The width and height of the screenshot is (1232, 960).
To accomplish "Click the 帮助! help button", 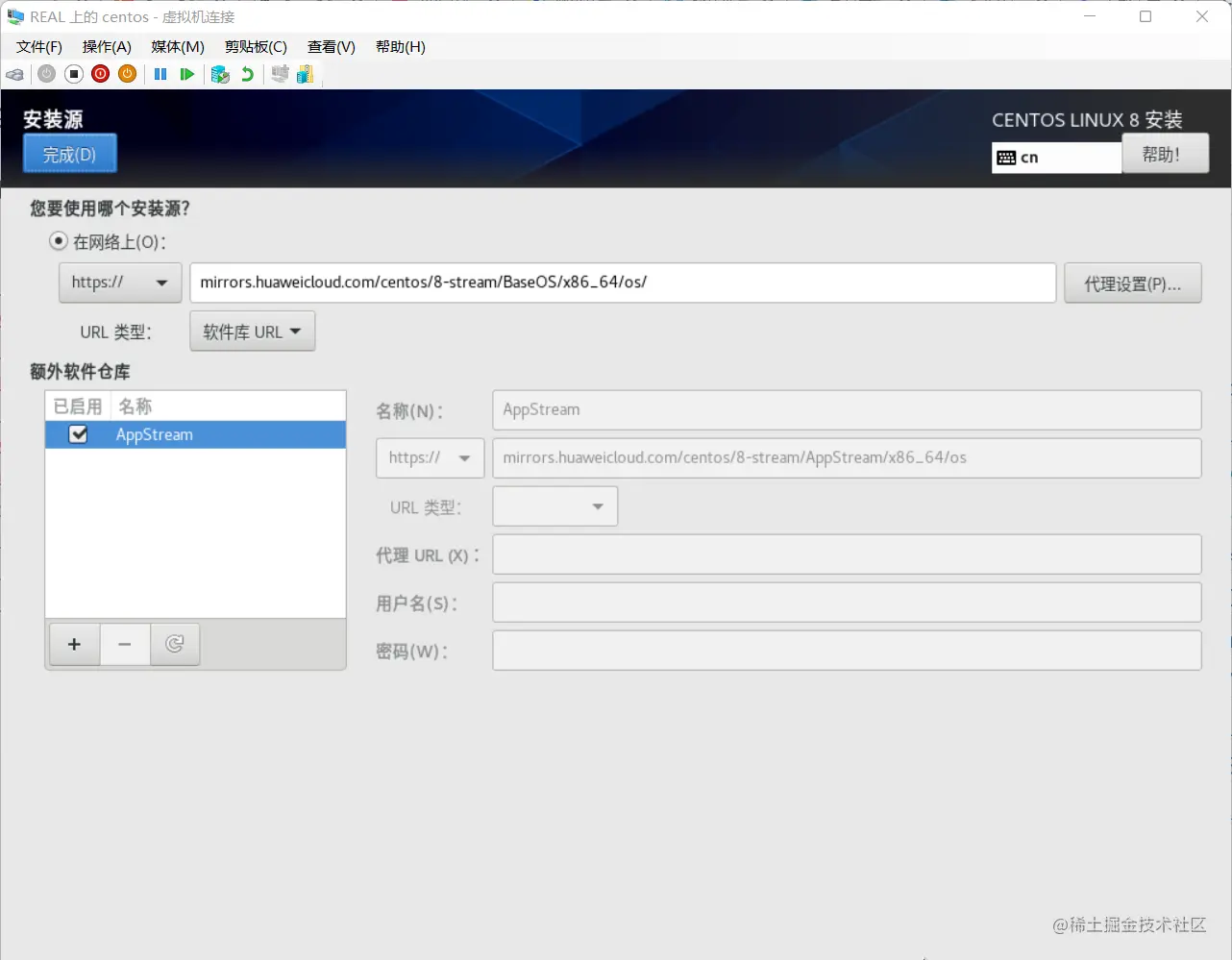I will click(1165, 154).
